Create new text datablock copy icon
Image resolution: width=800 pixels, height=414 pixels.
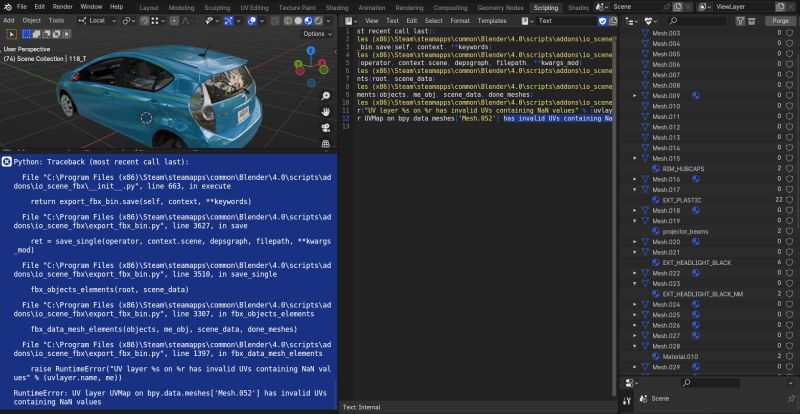click(x=613, y=21)
